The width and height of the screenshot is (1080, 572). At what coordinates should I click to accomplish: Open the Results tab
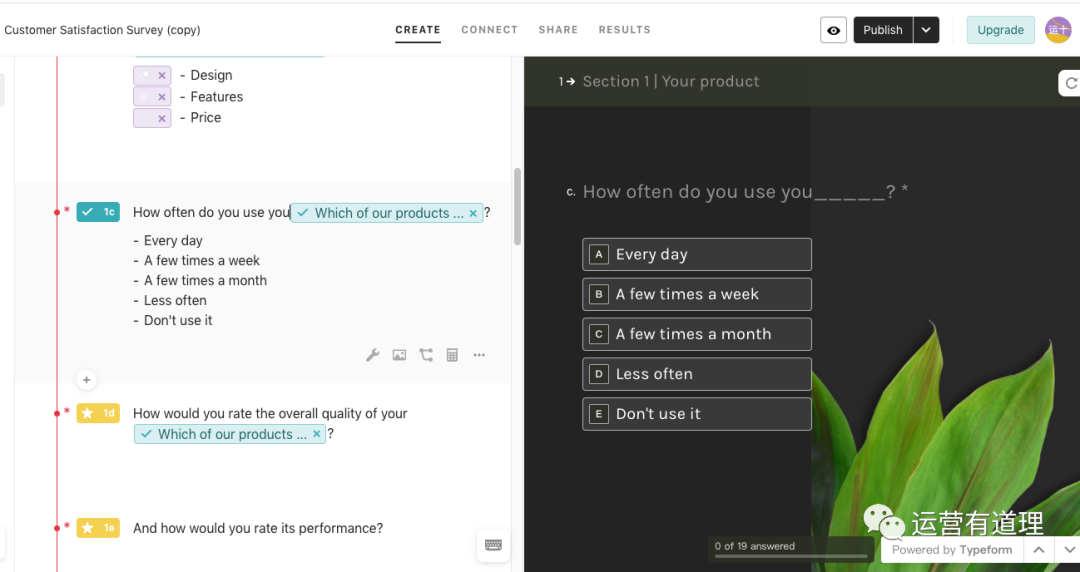click(624, 30)
